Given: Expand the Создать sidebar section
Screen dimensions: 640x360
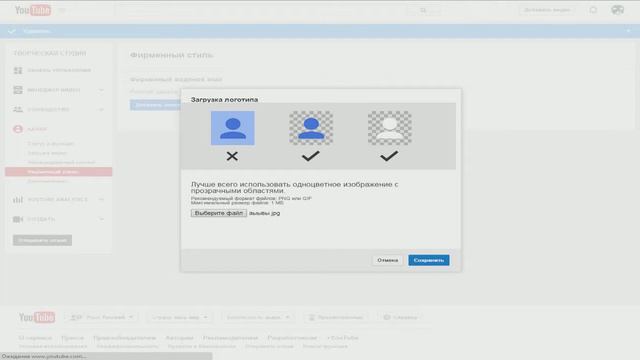Looking at the screenshot, I should pos(101,219).
